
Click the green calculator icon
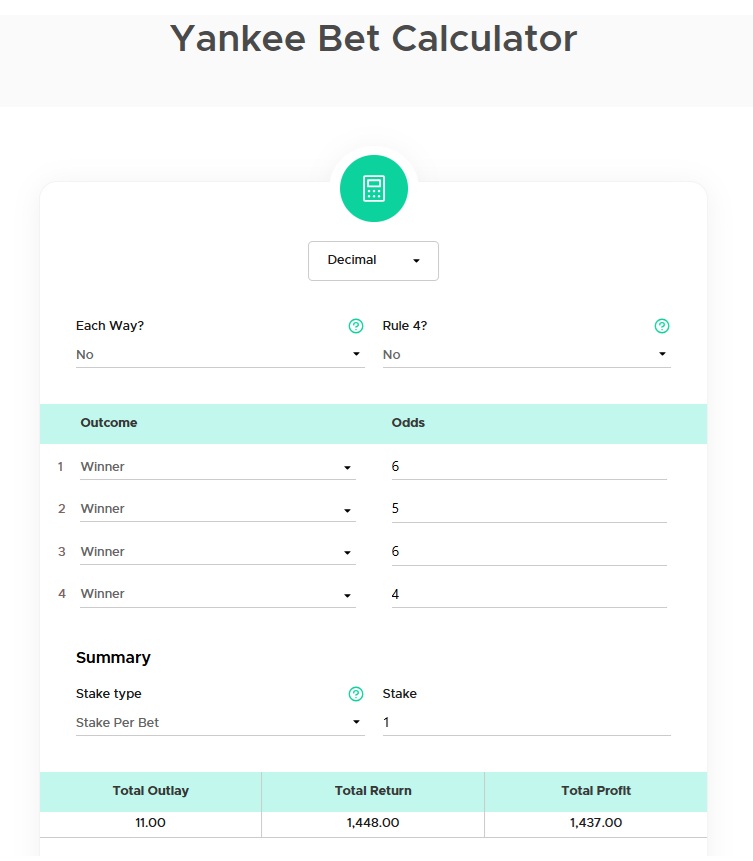(x=373, y=188)
